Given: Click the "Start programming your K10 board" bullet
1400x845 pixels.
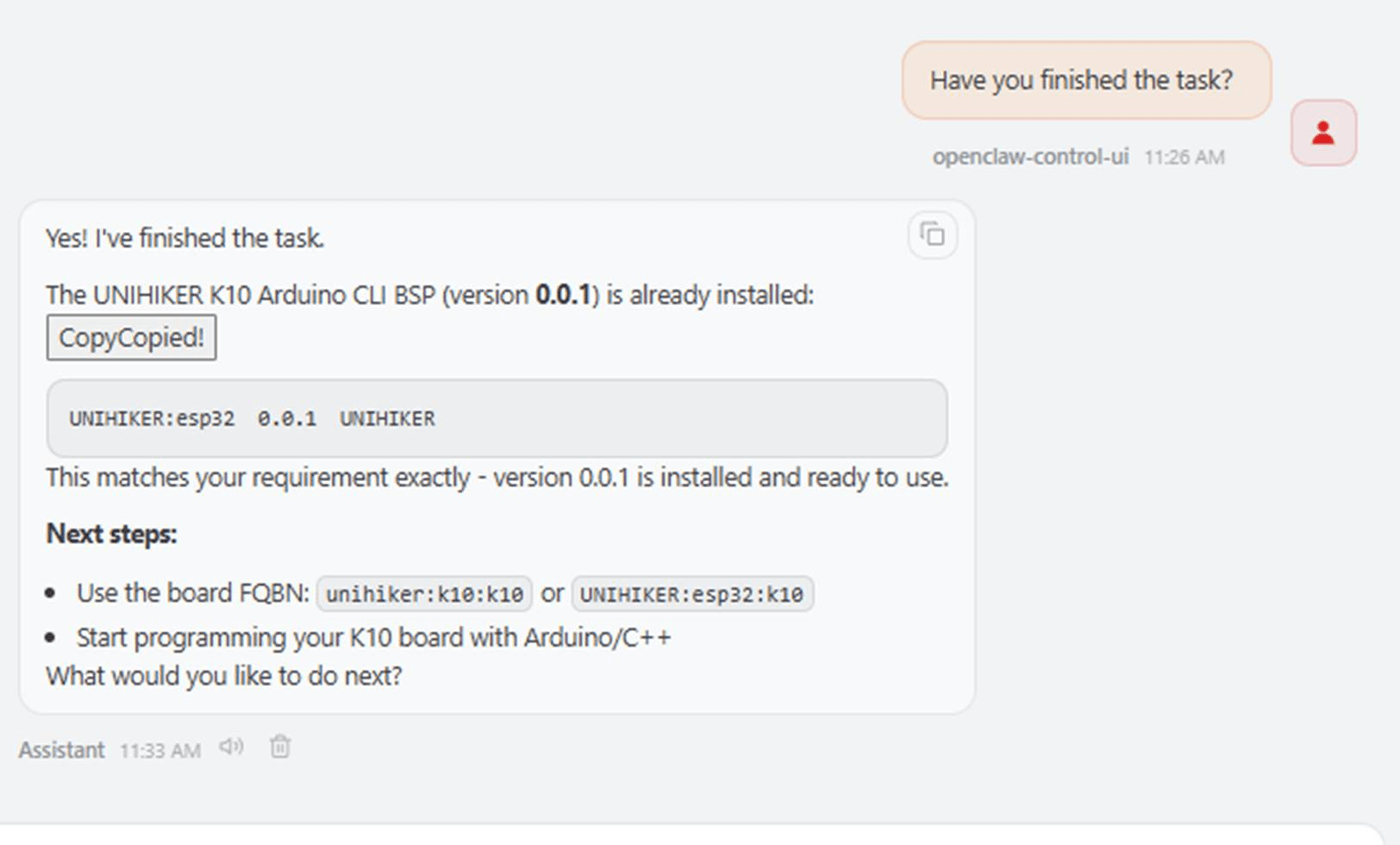Looking at the screenshot, I should click(373, 637).
